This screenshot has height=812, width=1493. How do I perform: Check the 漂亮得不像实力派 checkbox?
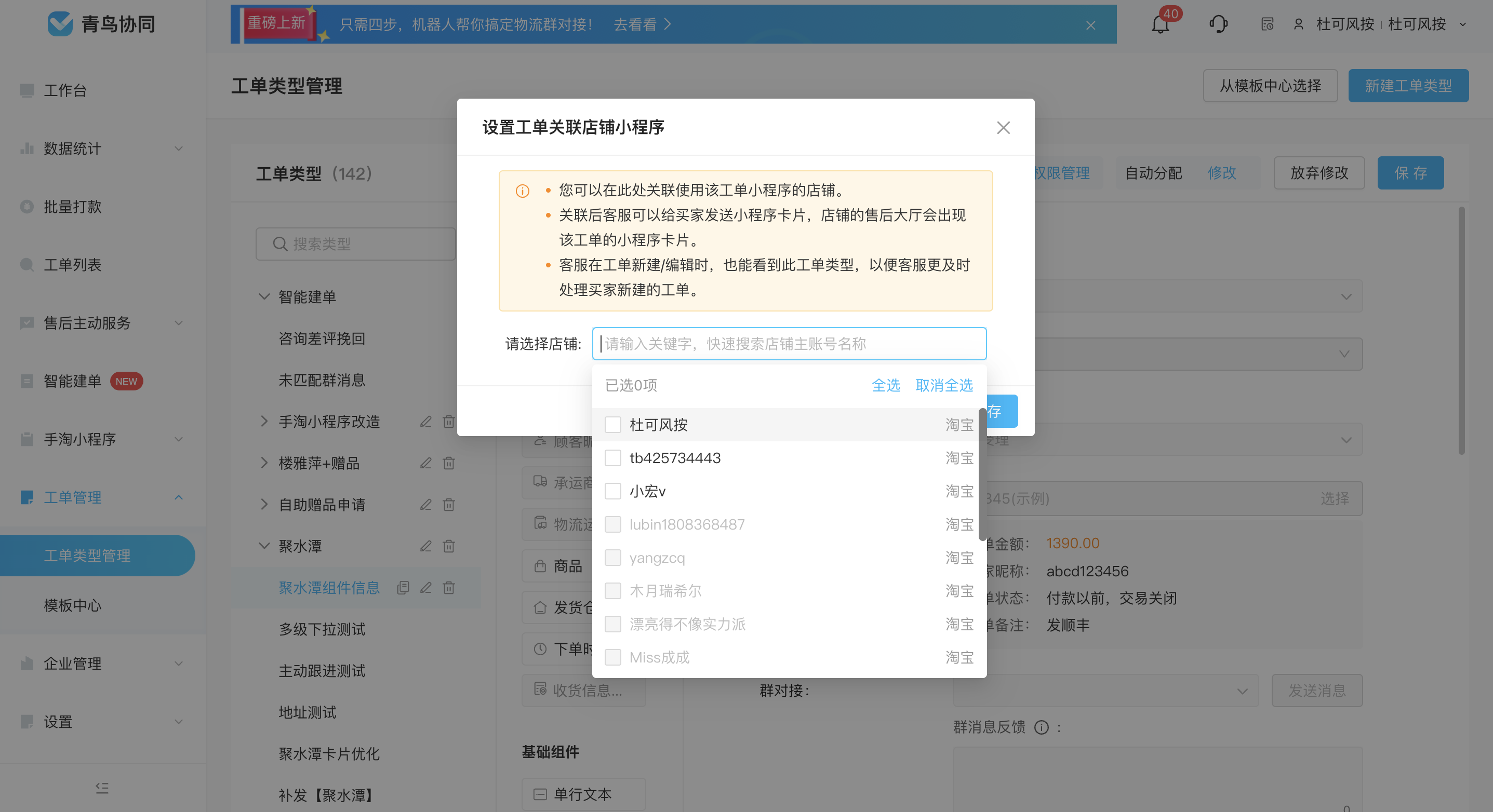tap(612, 625)
